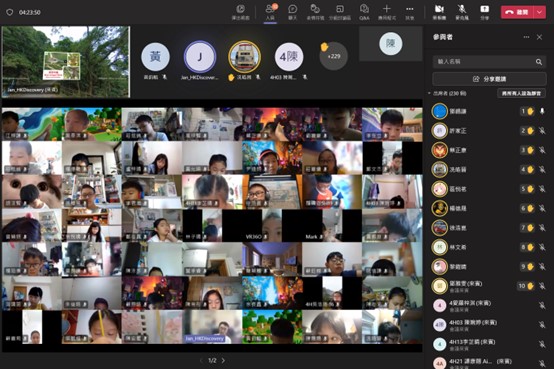Unmute the microphone in meeting toolbar
This screenshot has width=554, height=369.
click(x=462, y=12)
